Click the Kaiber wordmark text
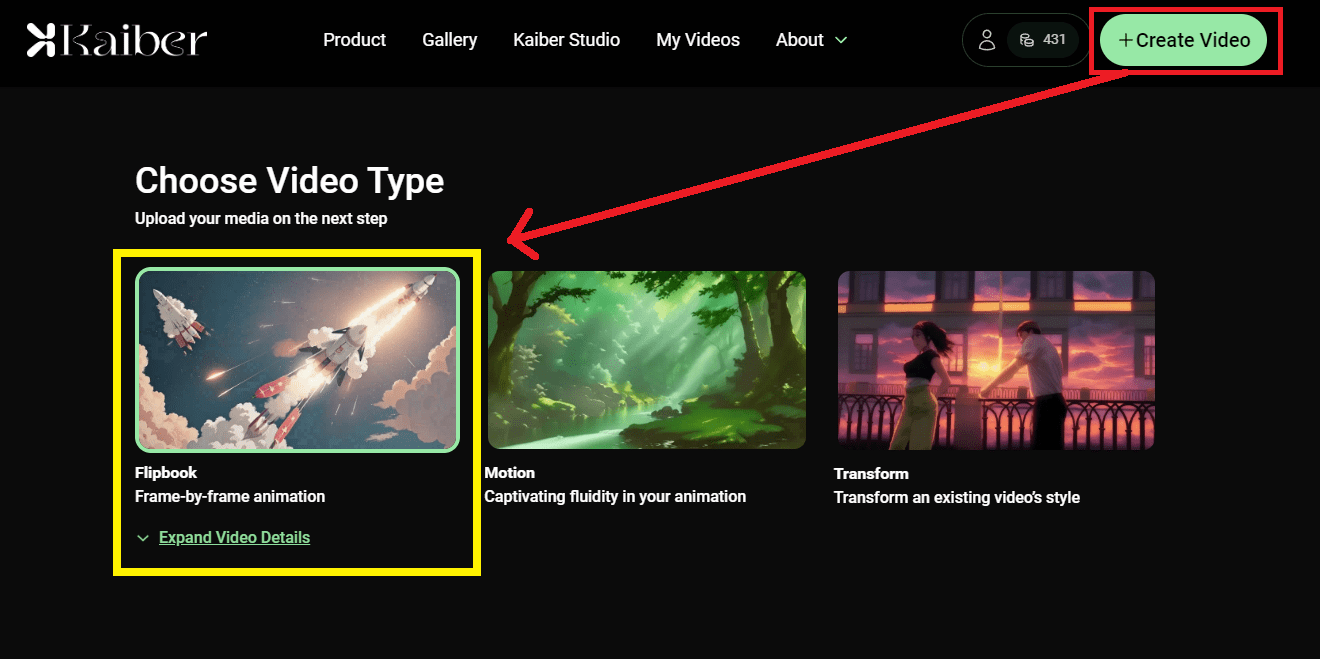The width and height of the screenshot is (1320, 659). click(x=133, y=40)
